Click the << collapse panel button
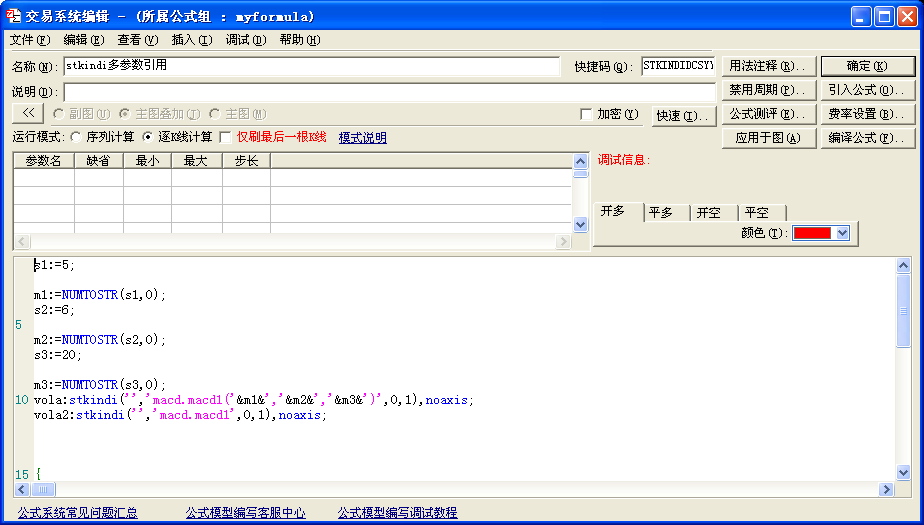 28,114
